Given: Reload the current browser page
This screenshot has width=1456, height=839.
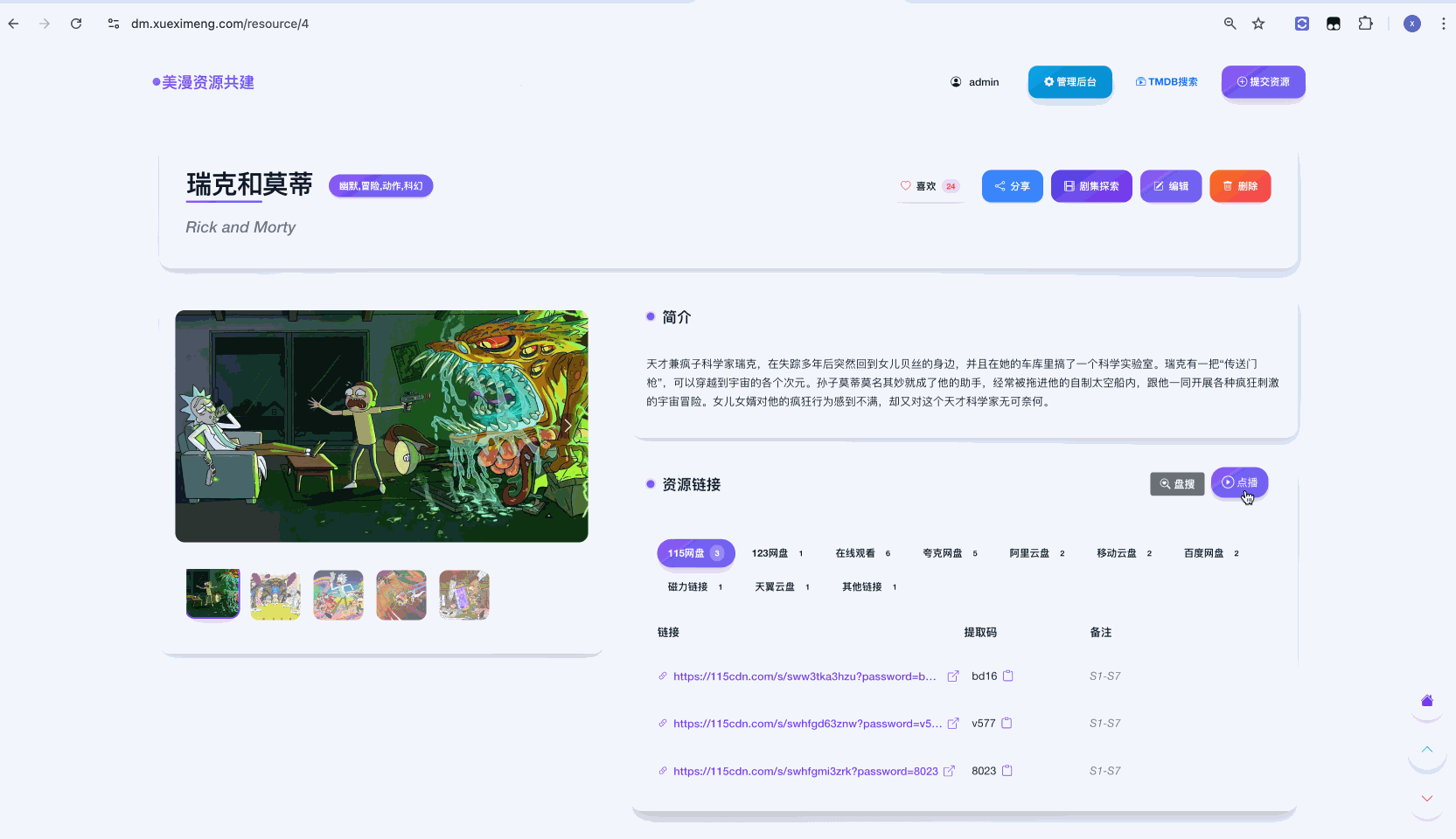Looking at the screenshot, I should (76, 24).
